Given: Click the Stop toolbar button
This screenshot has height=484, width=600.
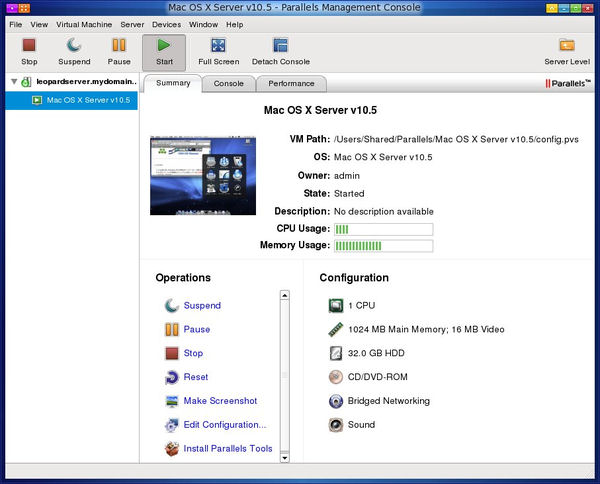Looking at the screenshot, I should pos(29,52).
